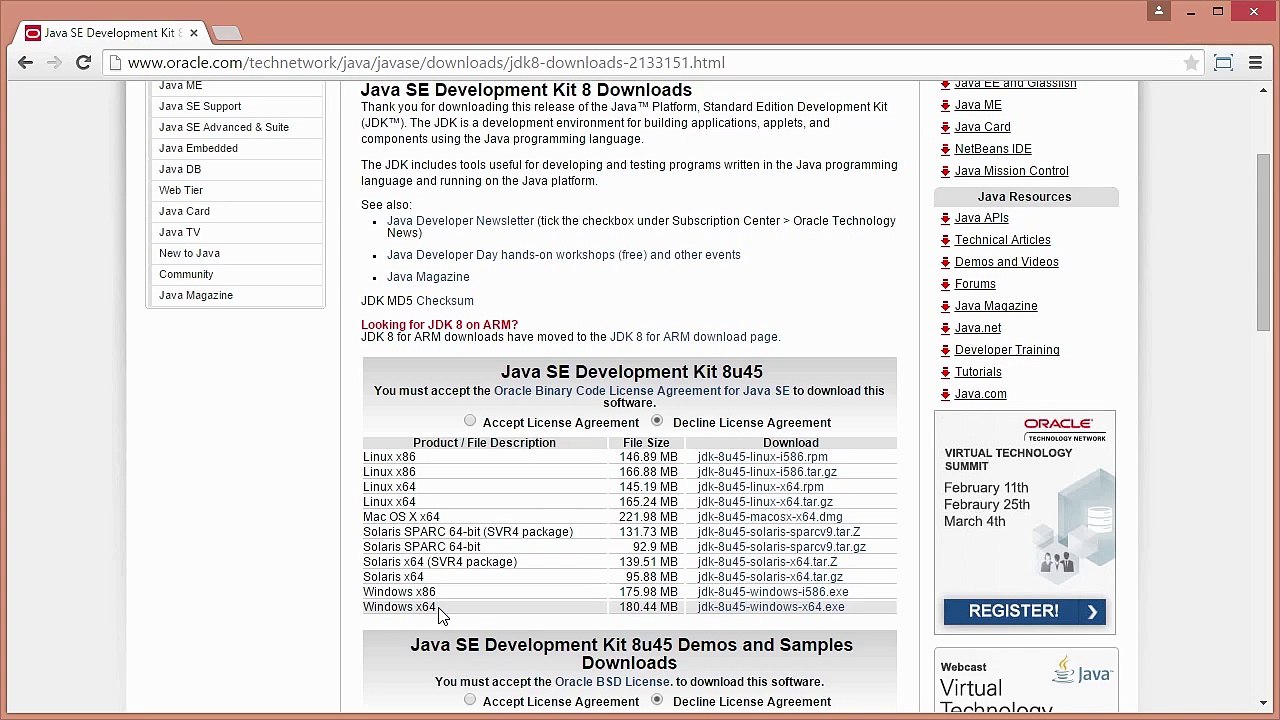1280x720 pixels.
Task: Open the Oracle Binary Code License Agreement link
Action: tap(641, 391)
